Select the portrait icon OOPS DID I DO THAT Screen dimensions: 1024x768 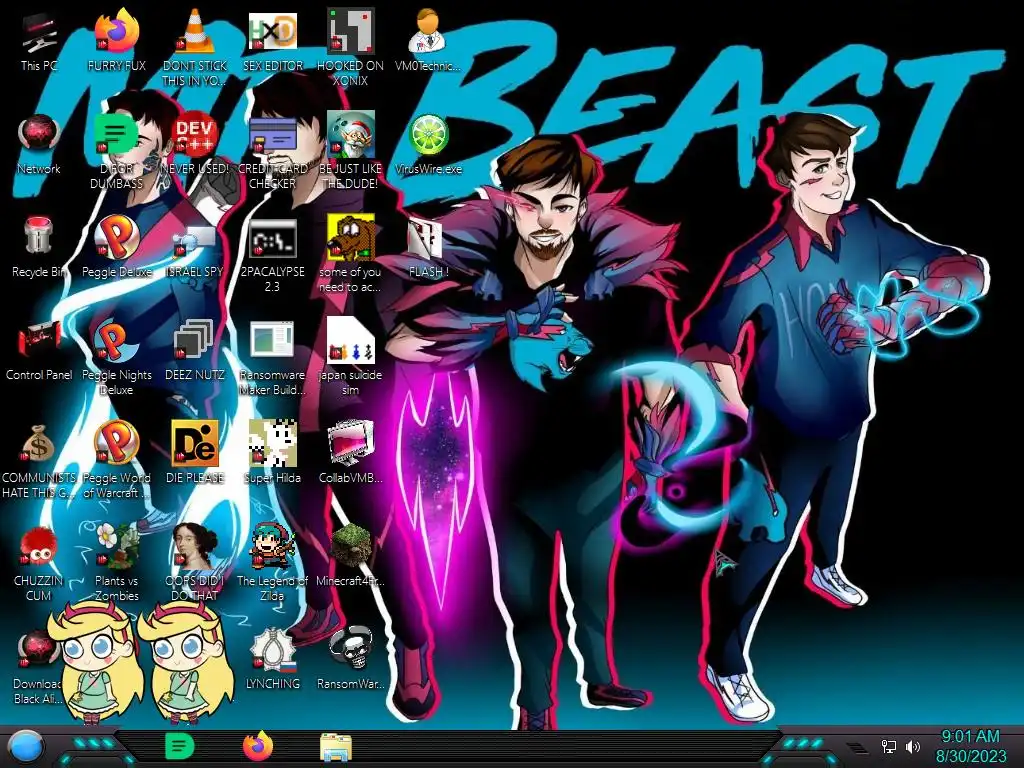click(194, 546)
